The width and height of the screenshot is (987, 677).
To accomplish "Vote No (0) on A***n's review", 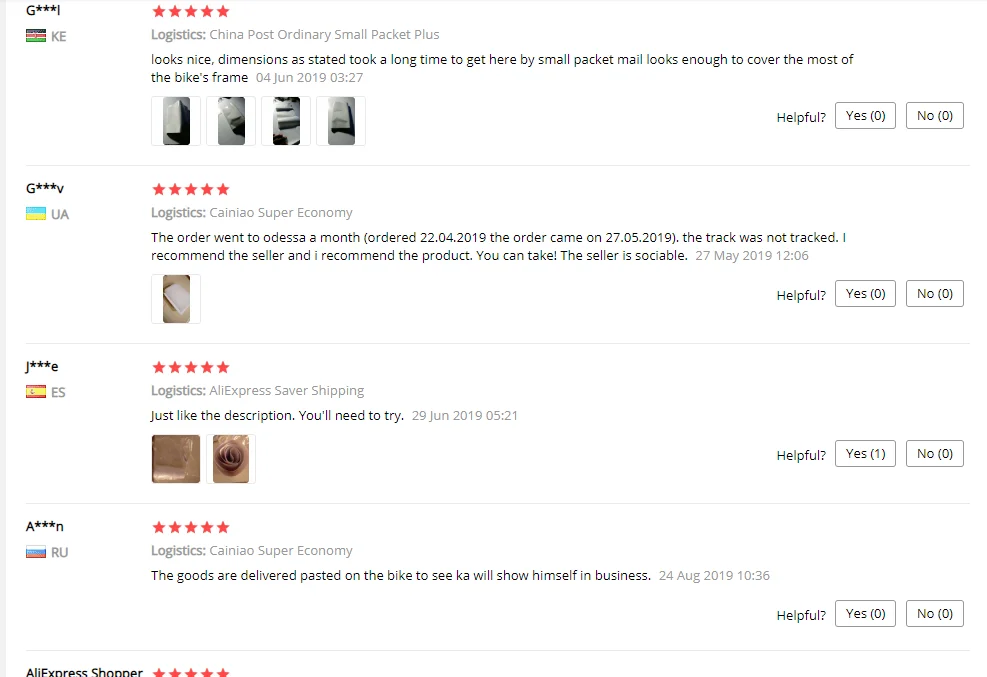I will [935, 613].
